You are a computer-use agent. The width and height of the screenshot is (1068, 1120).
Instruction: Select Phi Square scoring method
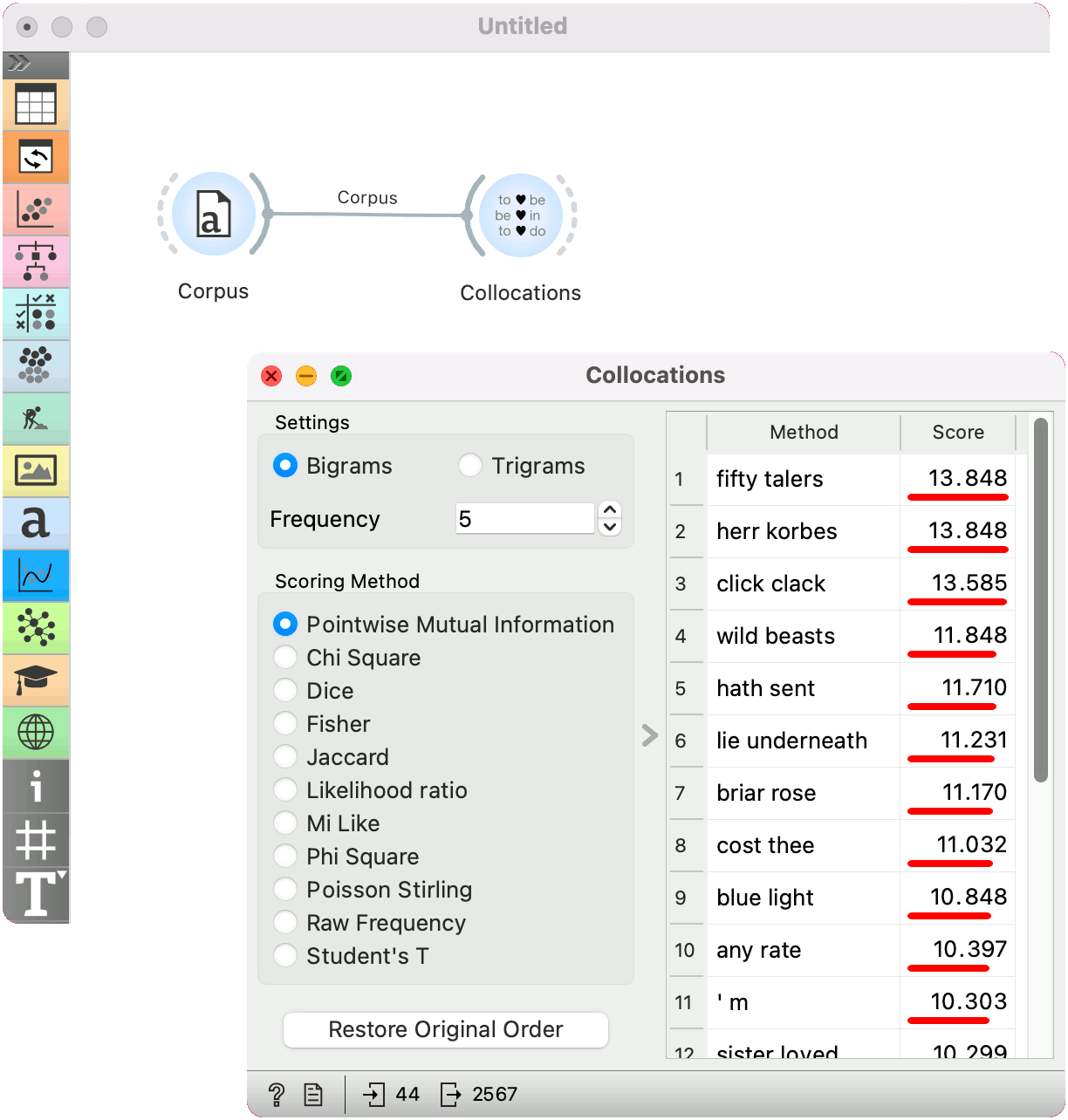pyautogui.click(x=285, y=857)
